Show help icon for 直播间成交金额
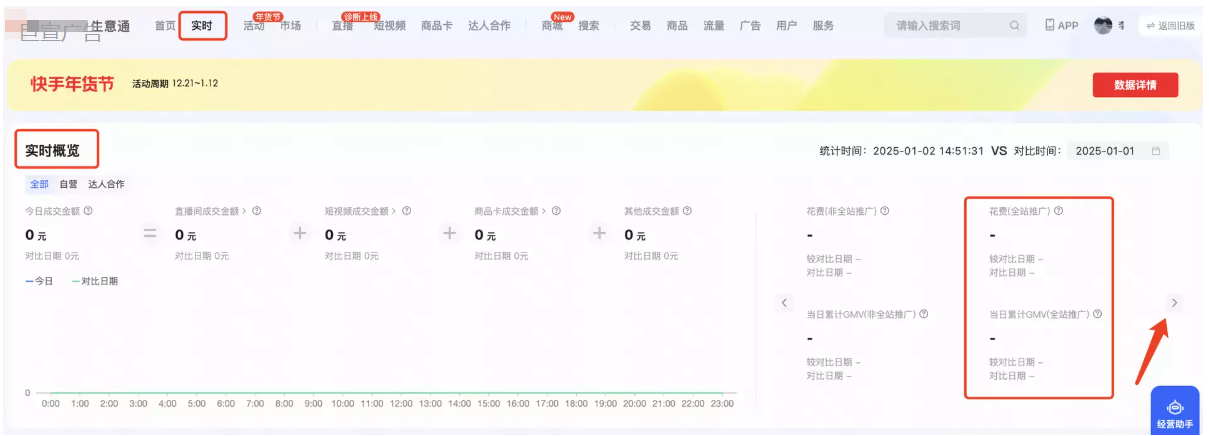Screen dimensions: 1209x436 (257, 211)
